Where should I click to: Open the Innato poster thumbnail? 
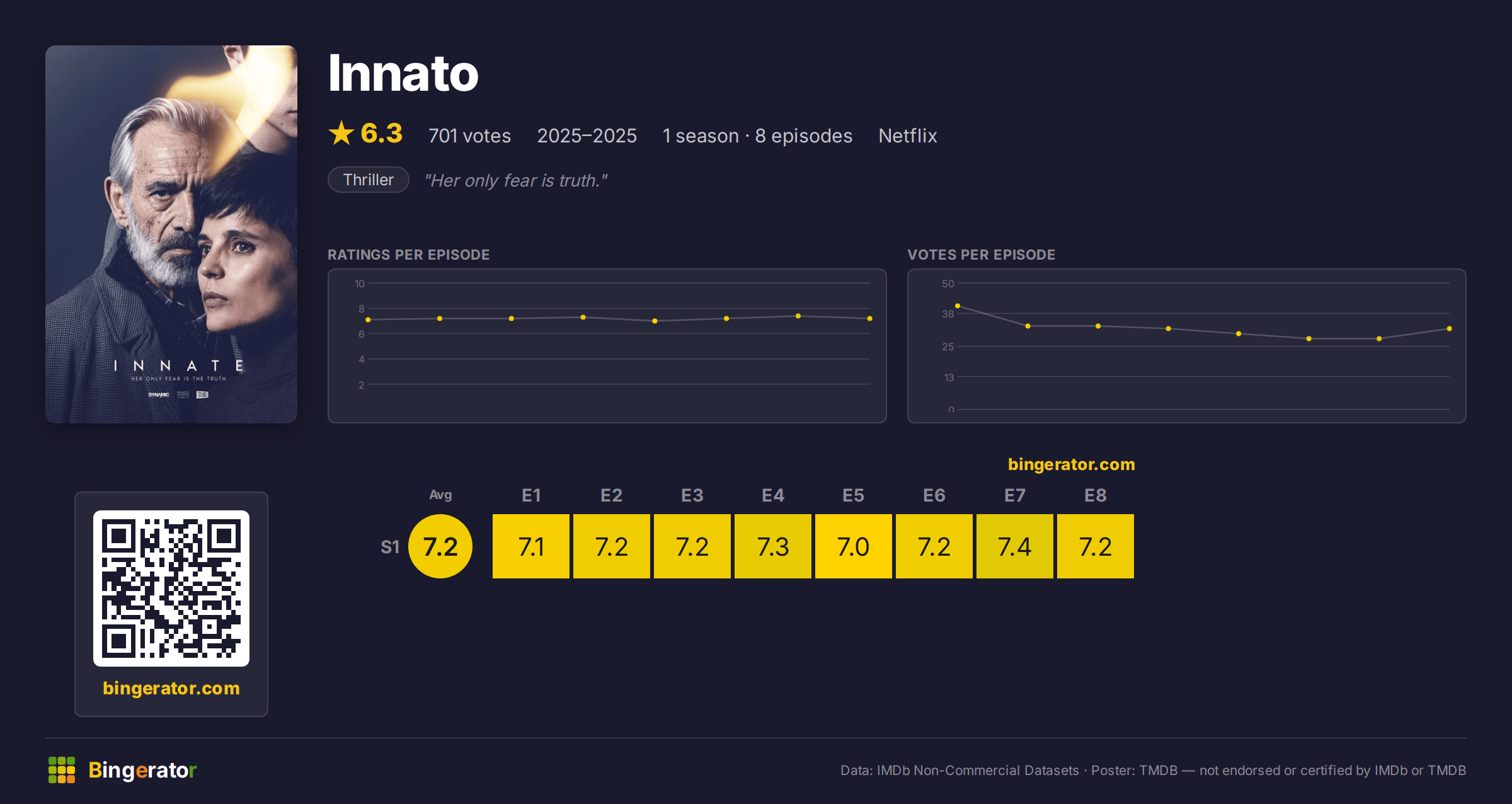[171, 234]
